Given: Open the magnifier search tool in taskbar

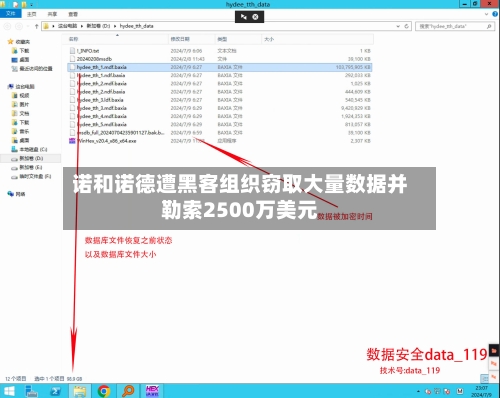Looking at the screenshot, I should (x=128, y=391).
